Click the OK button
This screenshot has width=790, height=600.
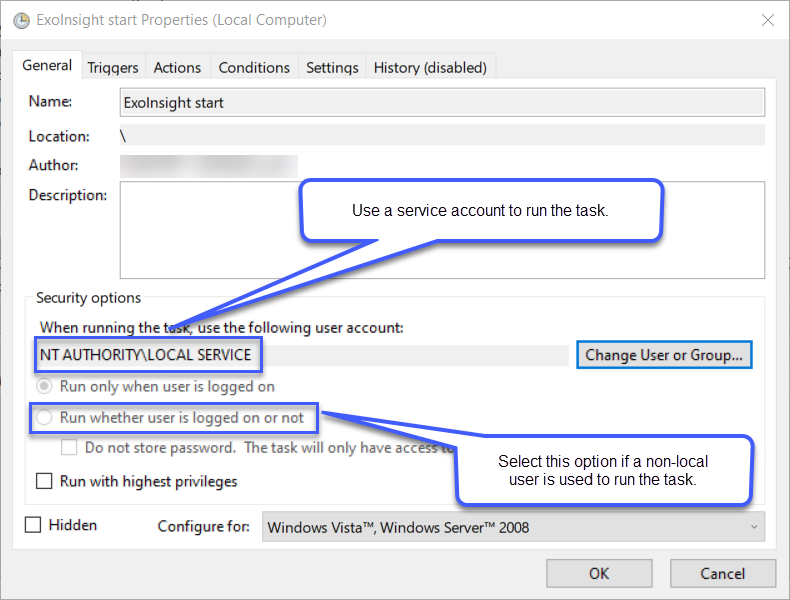[599, 573]
